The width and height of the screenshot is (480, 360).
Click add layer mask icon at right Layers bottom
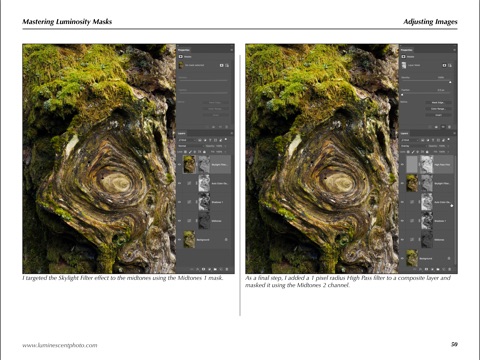click(x=426, y=269)
